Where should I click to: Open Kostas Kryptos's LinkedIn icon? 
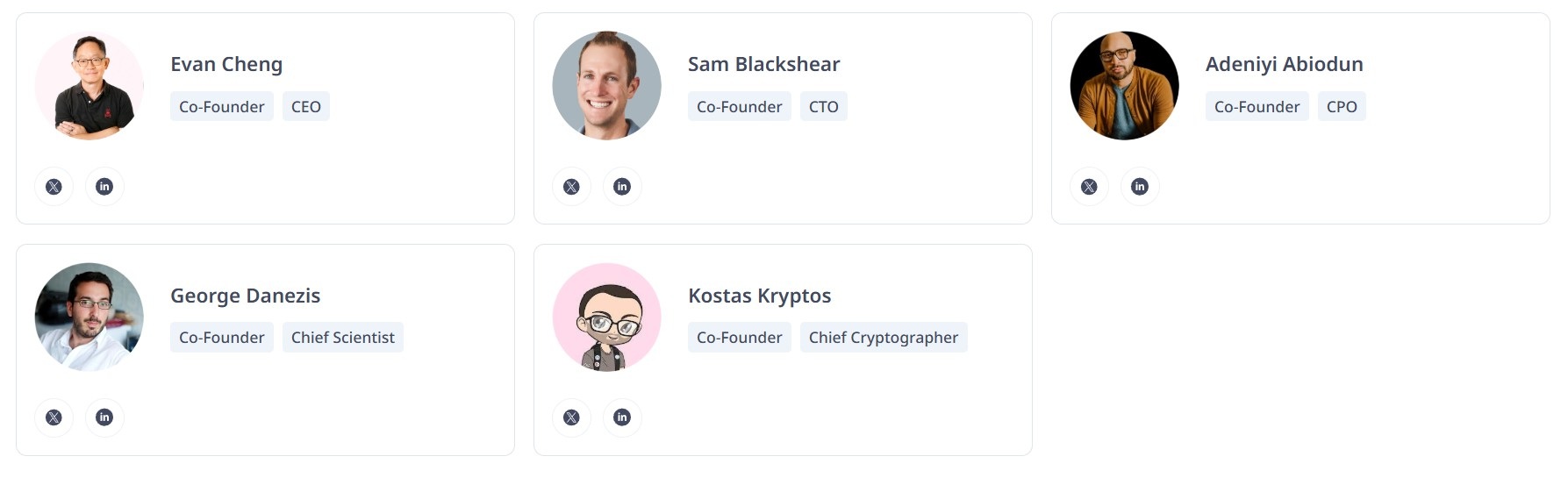pyautogui.click(x=622, y=417)
